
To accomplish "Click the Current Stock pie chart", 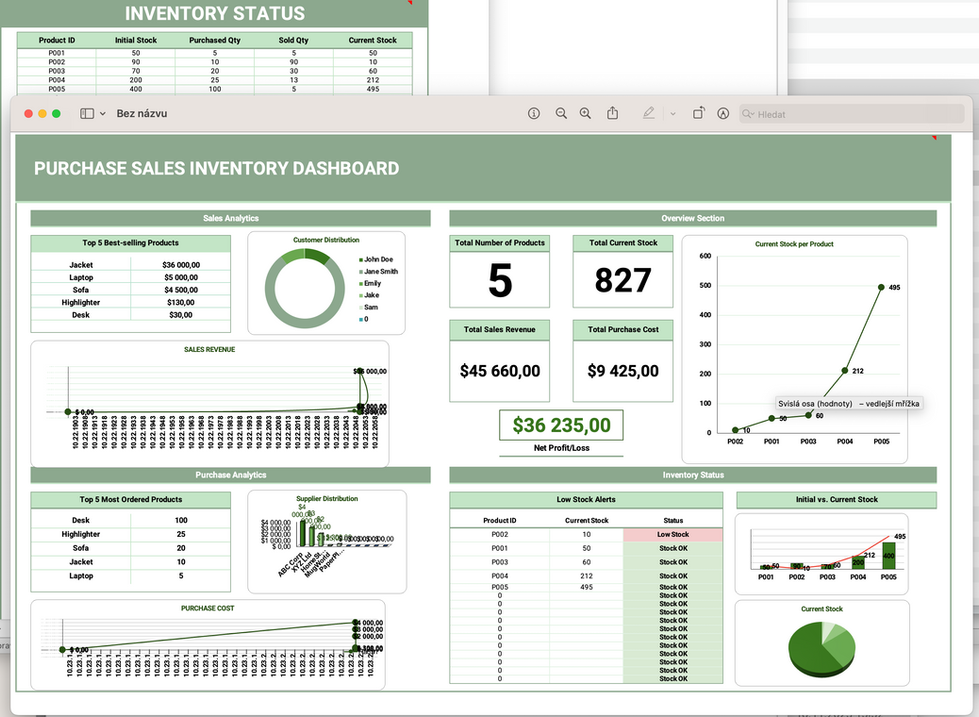I will point(822,650).
